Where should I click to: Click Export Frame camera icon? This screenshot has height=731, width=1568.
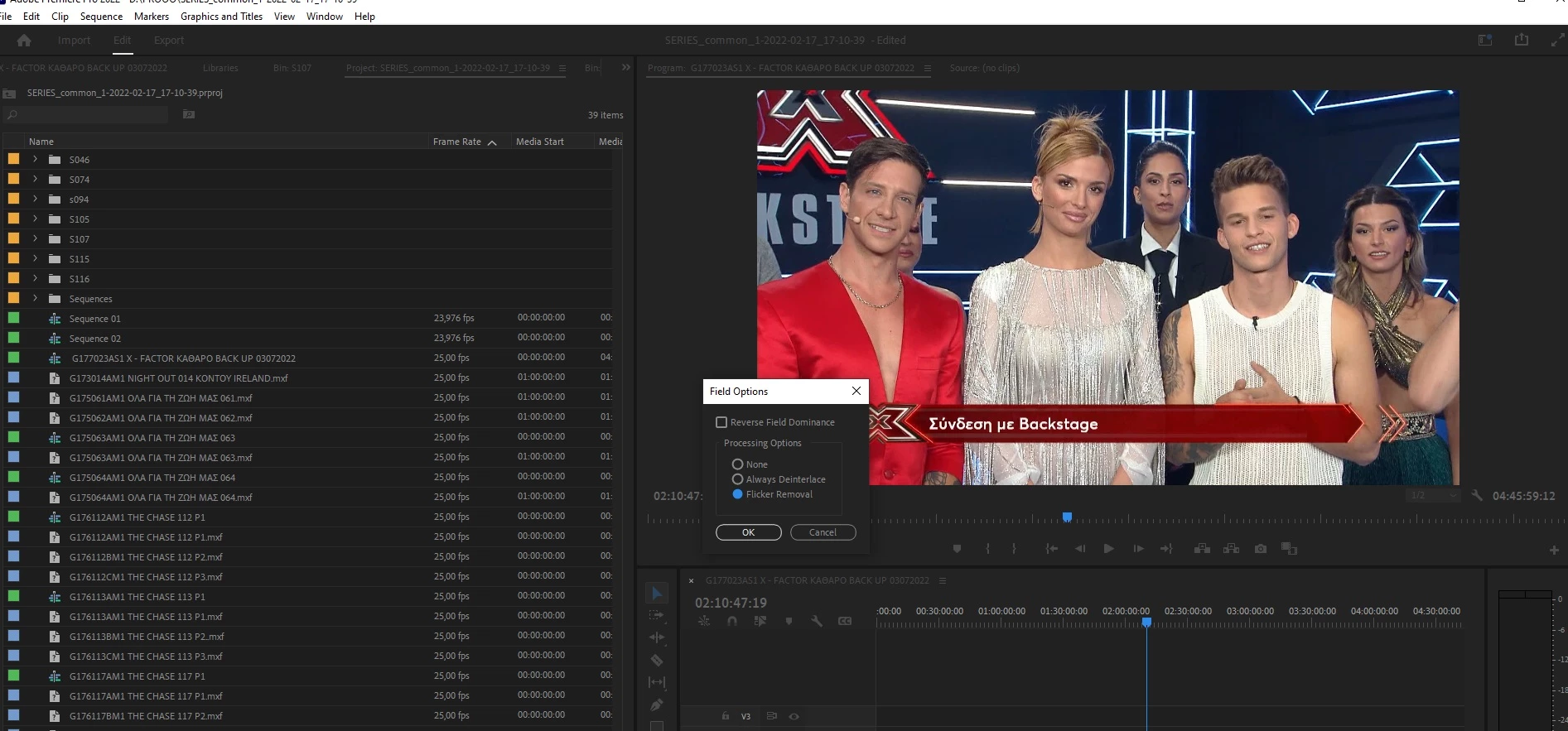click(x=1261, y=549)
